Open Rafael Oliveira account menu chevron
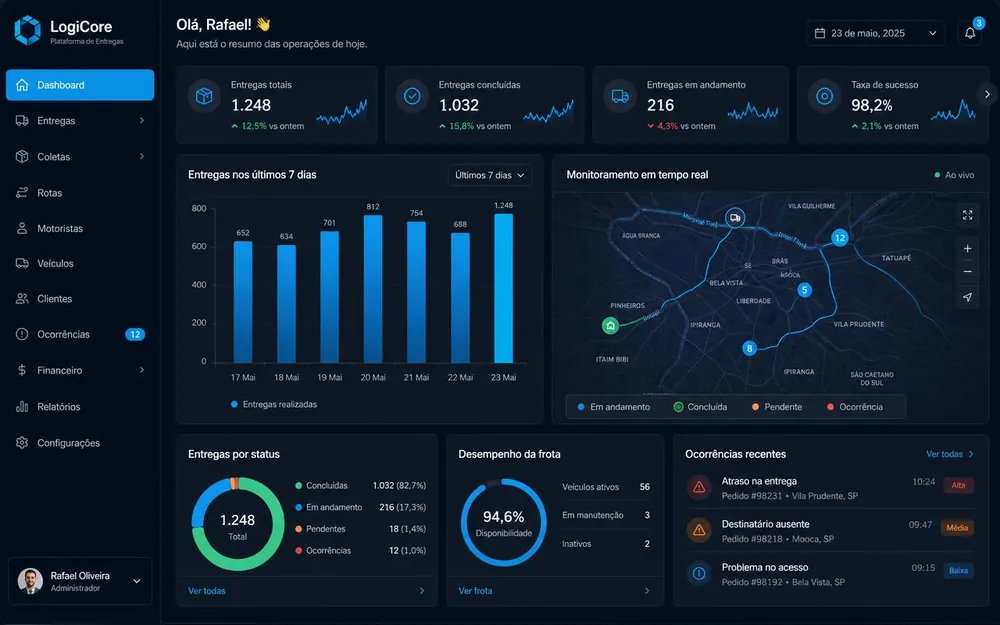Screen dimensions: 1000x625 136,581
